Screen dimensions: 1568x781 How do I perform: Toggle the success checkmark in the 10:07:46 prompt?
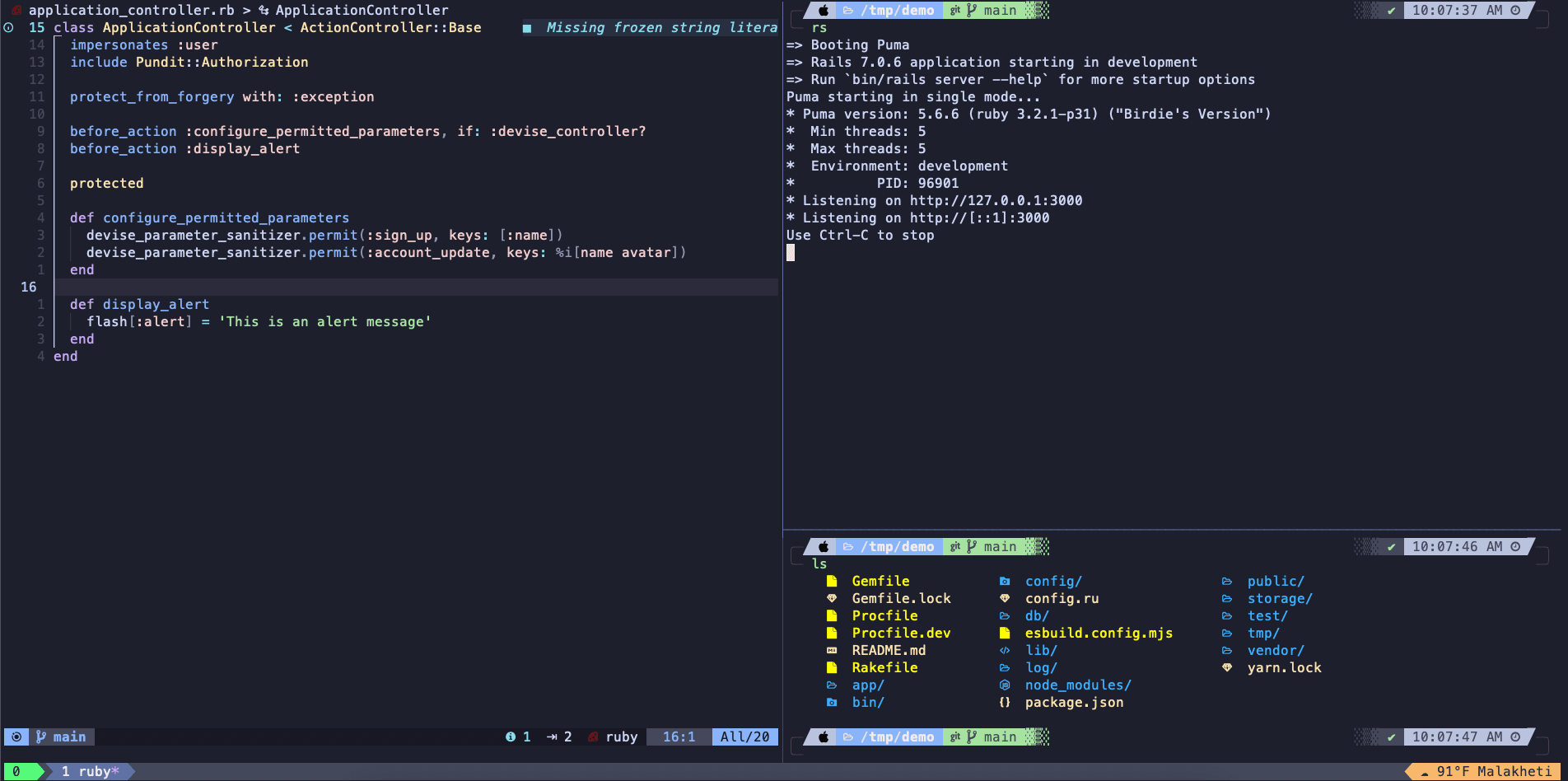[1389, 546]
